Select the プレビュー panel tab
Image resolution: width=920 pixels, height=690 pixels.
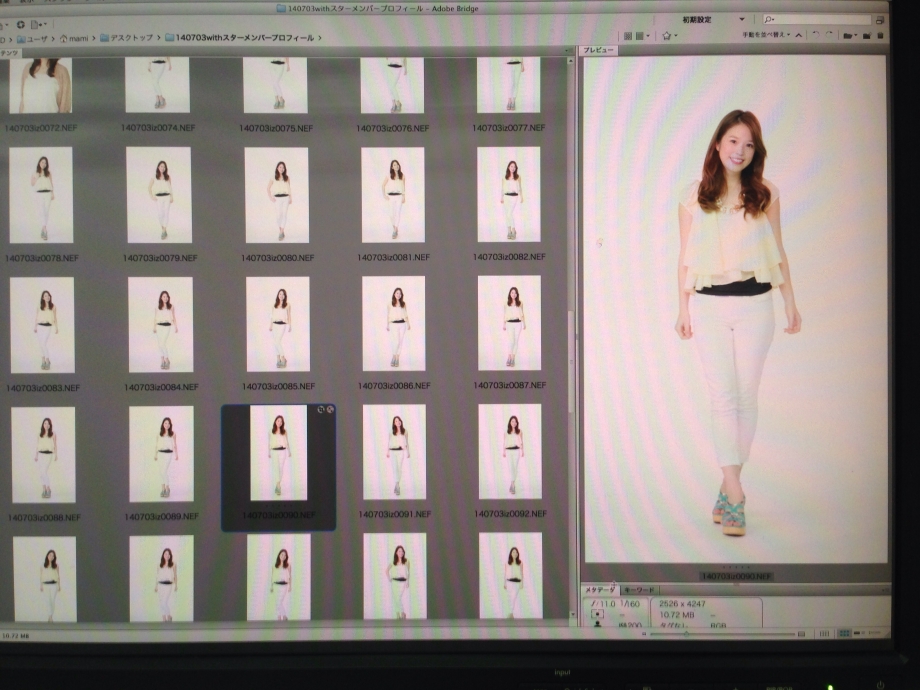point(598,50)
